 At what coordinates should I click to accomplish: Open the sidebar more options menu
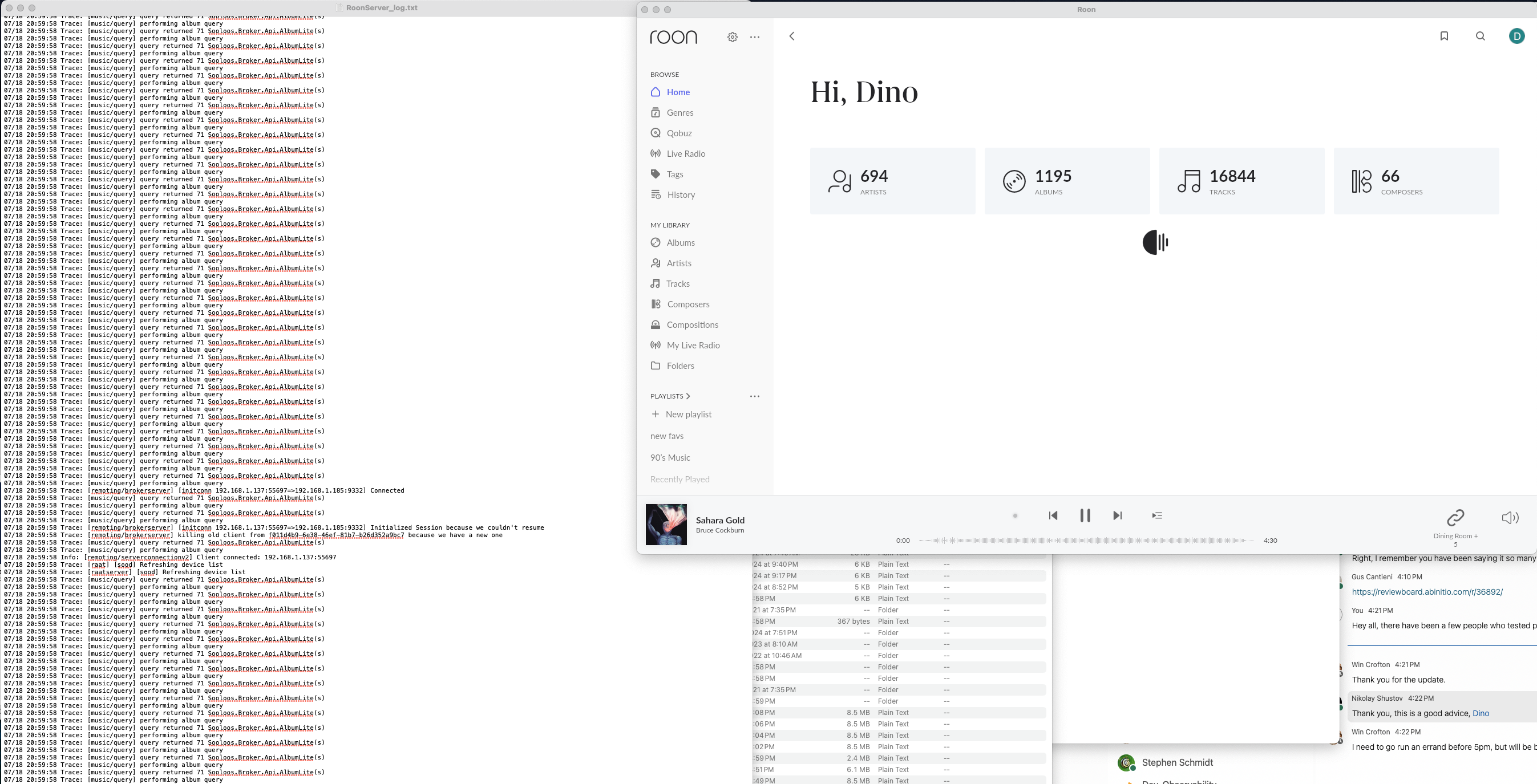click(x=755, y=37)
